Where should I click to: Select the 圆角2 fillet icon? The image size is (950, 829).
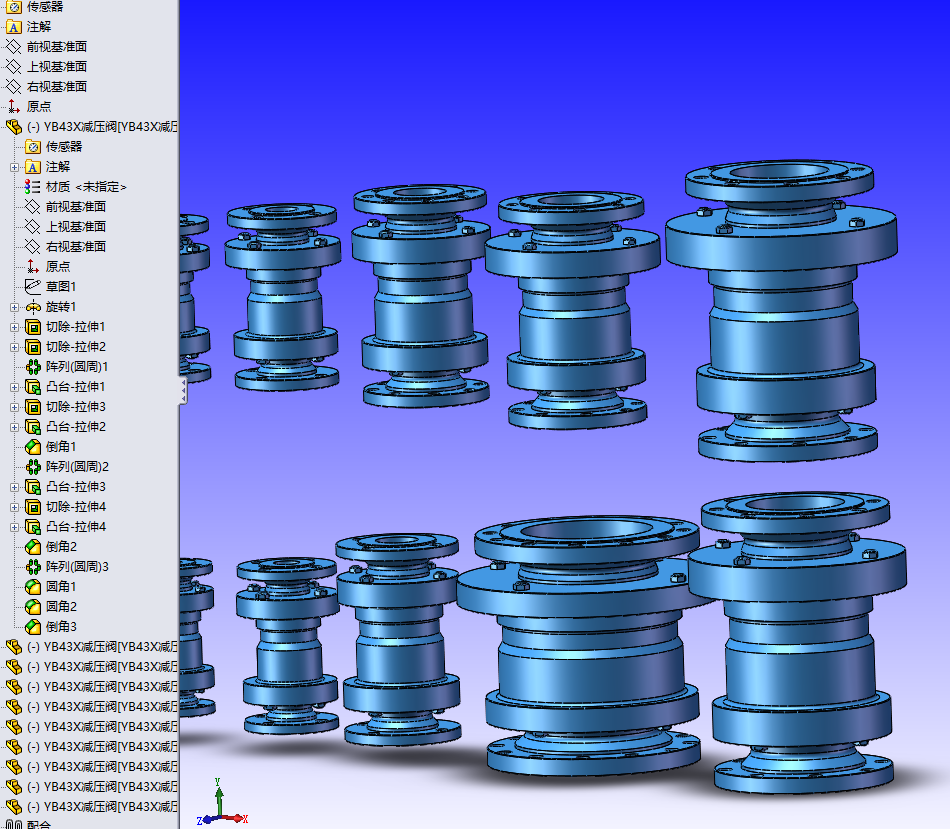(33, 607)
